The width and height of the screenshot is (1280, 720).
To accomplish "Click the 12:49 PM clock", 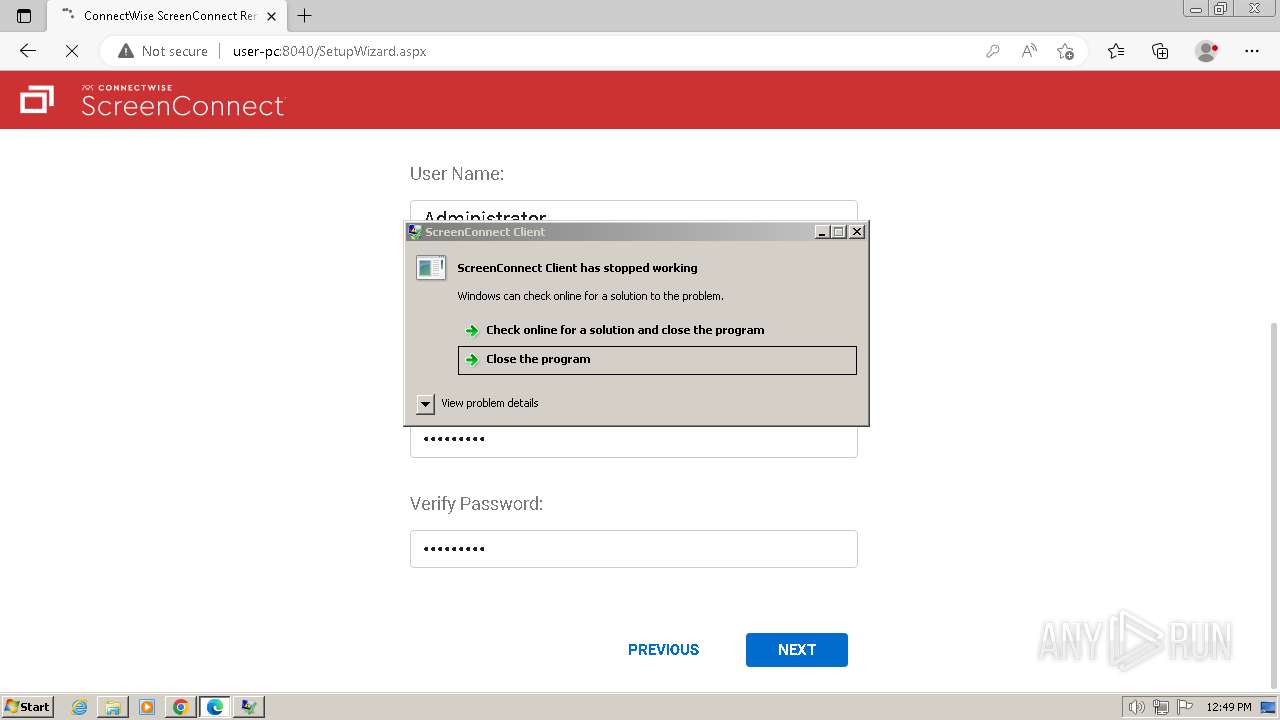I will [1229, 707].
